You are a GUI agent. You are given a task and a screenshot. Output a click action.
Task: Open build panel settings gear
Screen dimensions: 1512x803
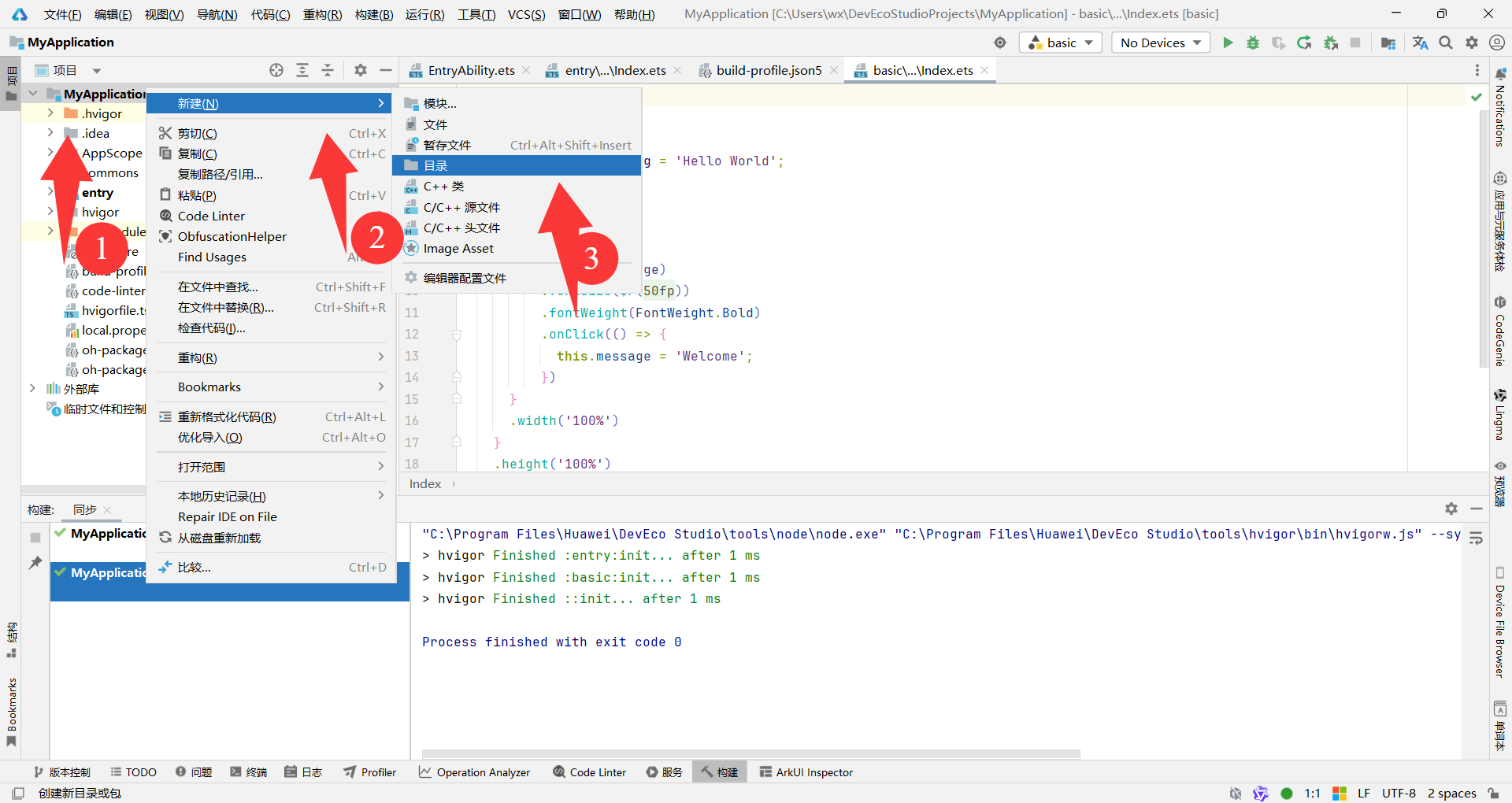pos(1451,509)
